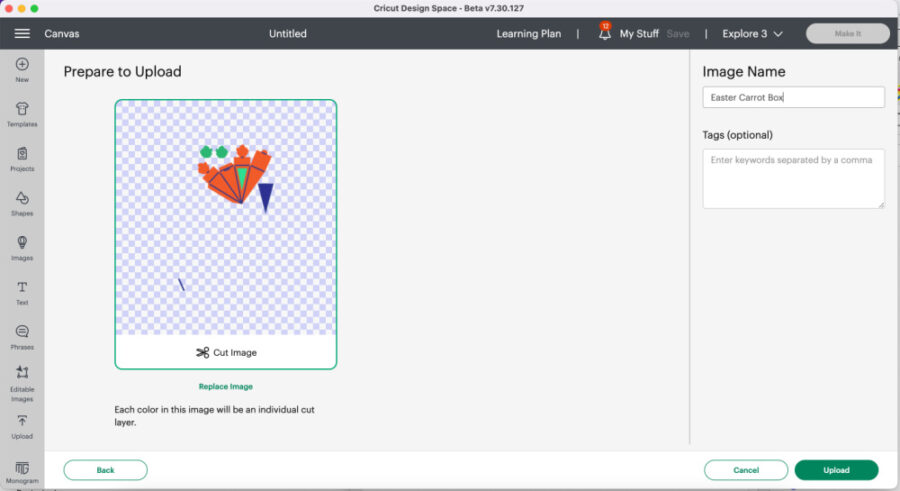Open the Learning Plan page

pyautogui.click(x=530, y=33)
